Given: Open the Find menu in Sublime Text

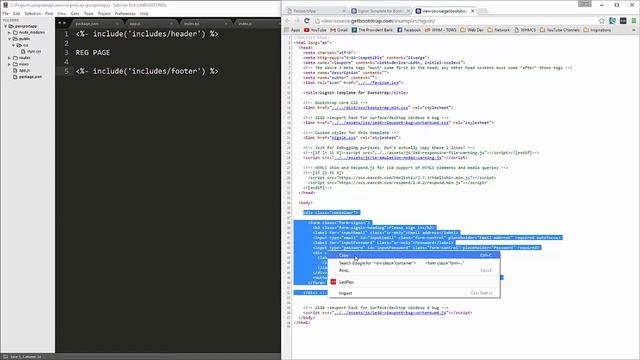Looking at the screenshot, I should [49, 13].
